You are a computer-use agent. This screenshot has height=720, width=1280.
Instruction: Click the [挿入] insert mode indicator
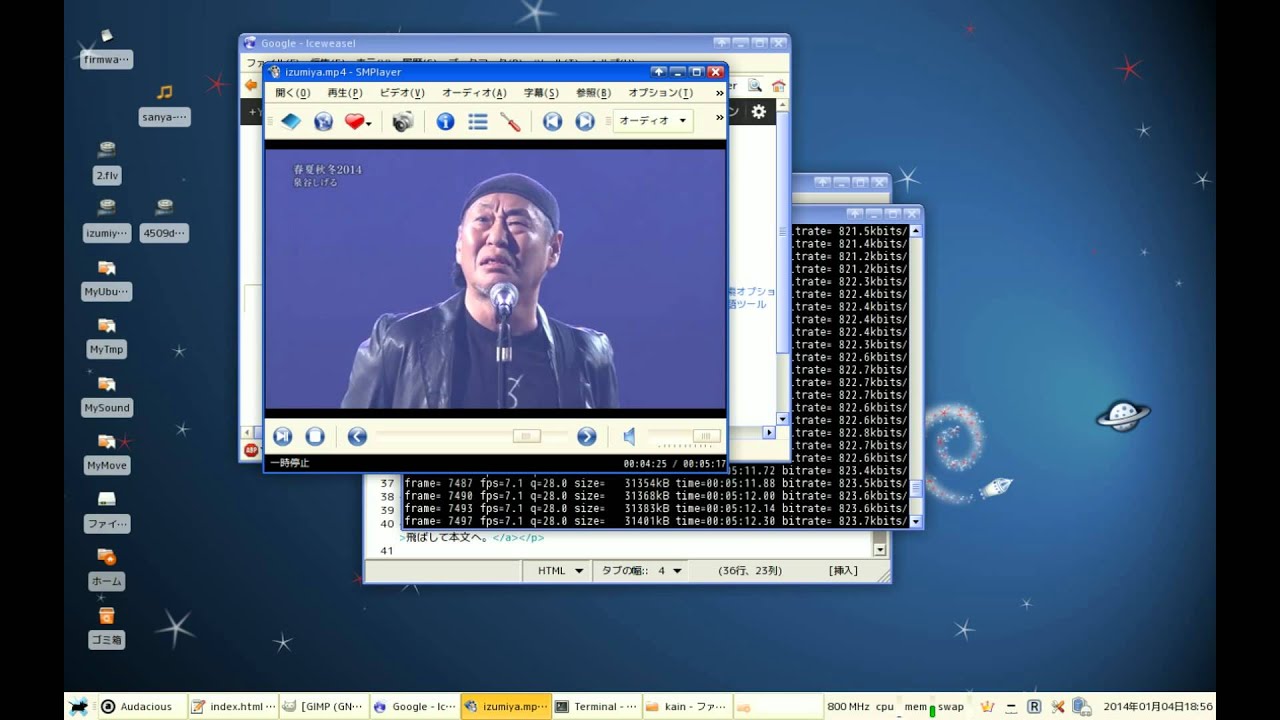coord(843,570)
